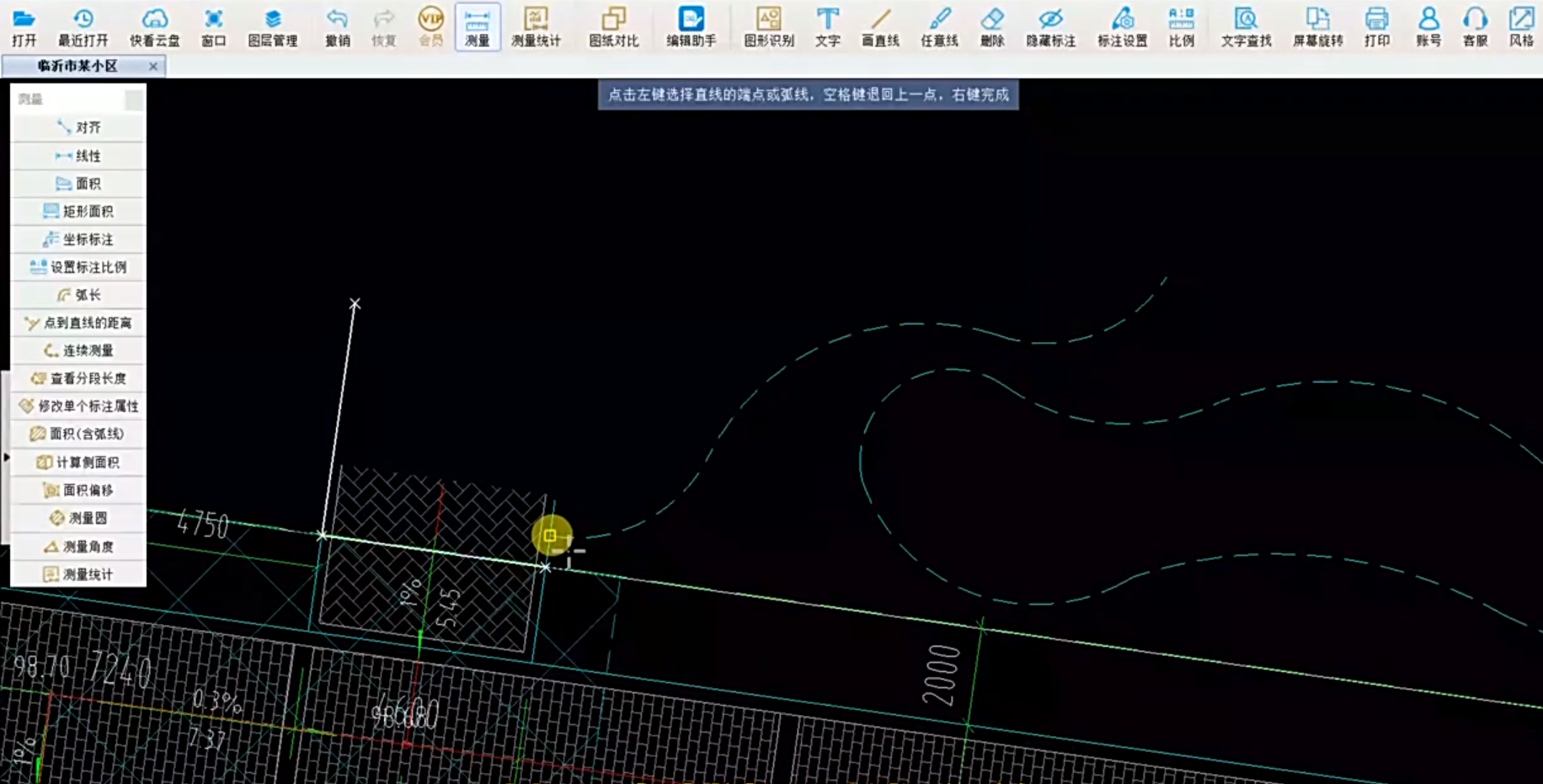Image resolution: width=1543 pixels, height=784 pixels.
Task: Change theme with 风格
Action: coord(1521,26)
